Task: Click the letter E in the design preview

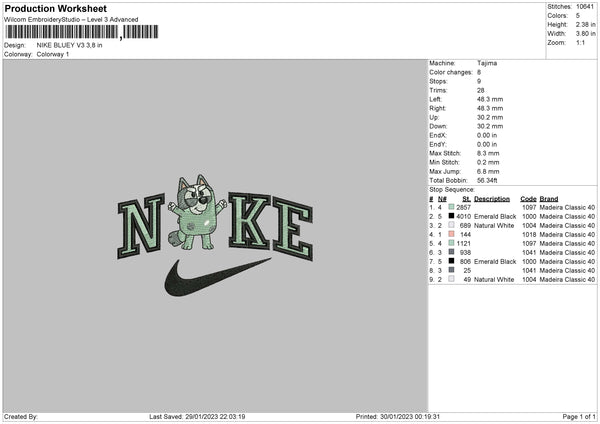Action: pyautogui.click(x=293, y=228)
